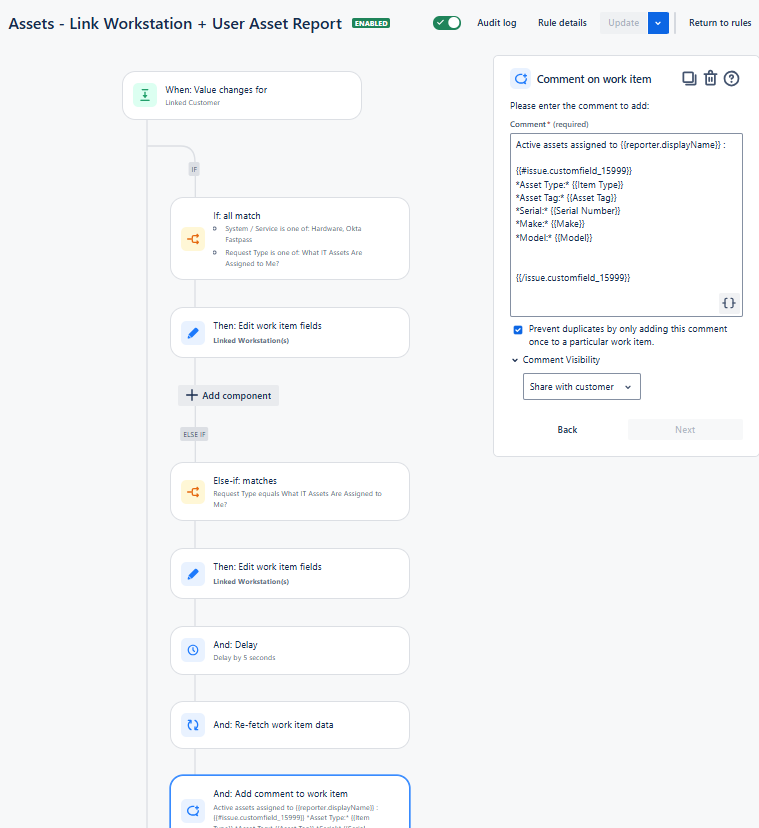This screenshot has height=828, width=759.
Task: Click the trigger icon on When: Value changes
Action: 144,94
